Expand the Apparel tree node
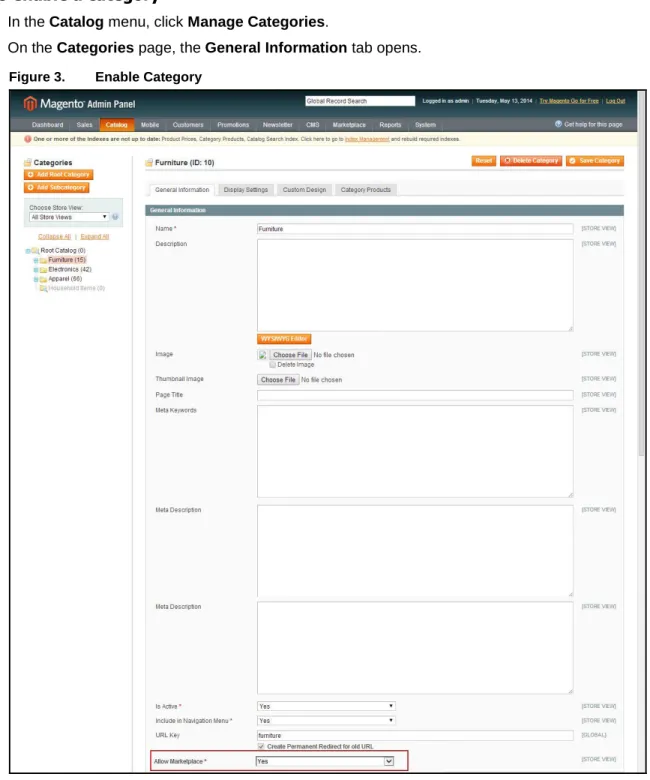Viewport: 650px width, 780px height. coord(36,279)
